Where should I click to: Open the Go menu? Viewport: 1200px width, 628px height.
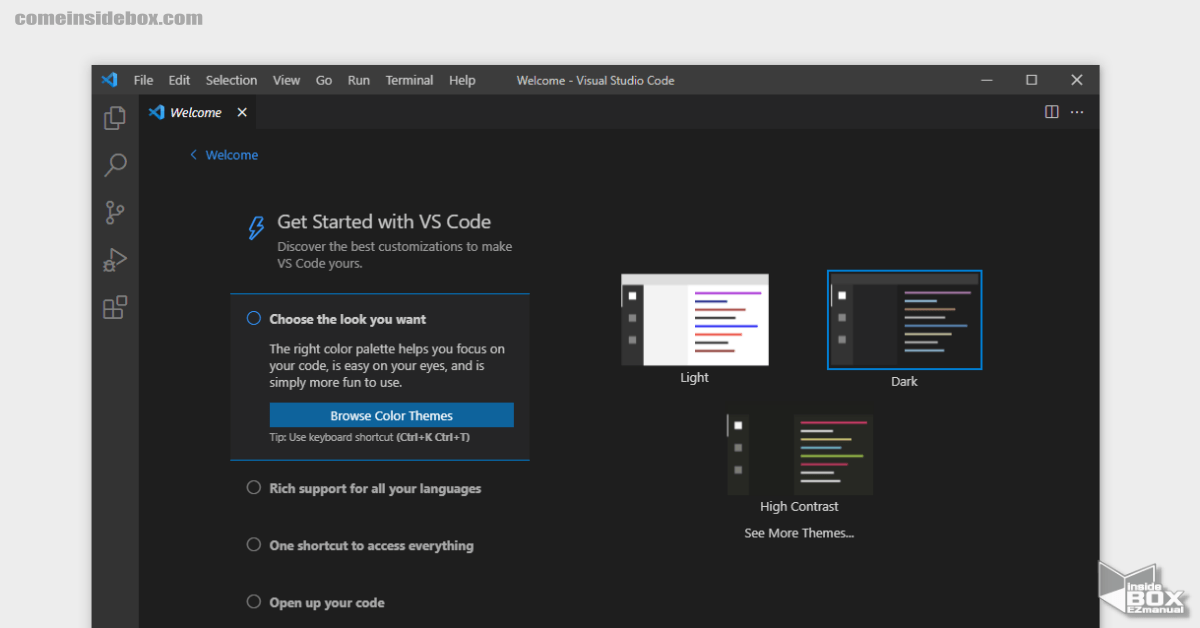pos(324,80)
